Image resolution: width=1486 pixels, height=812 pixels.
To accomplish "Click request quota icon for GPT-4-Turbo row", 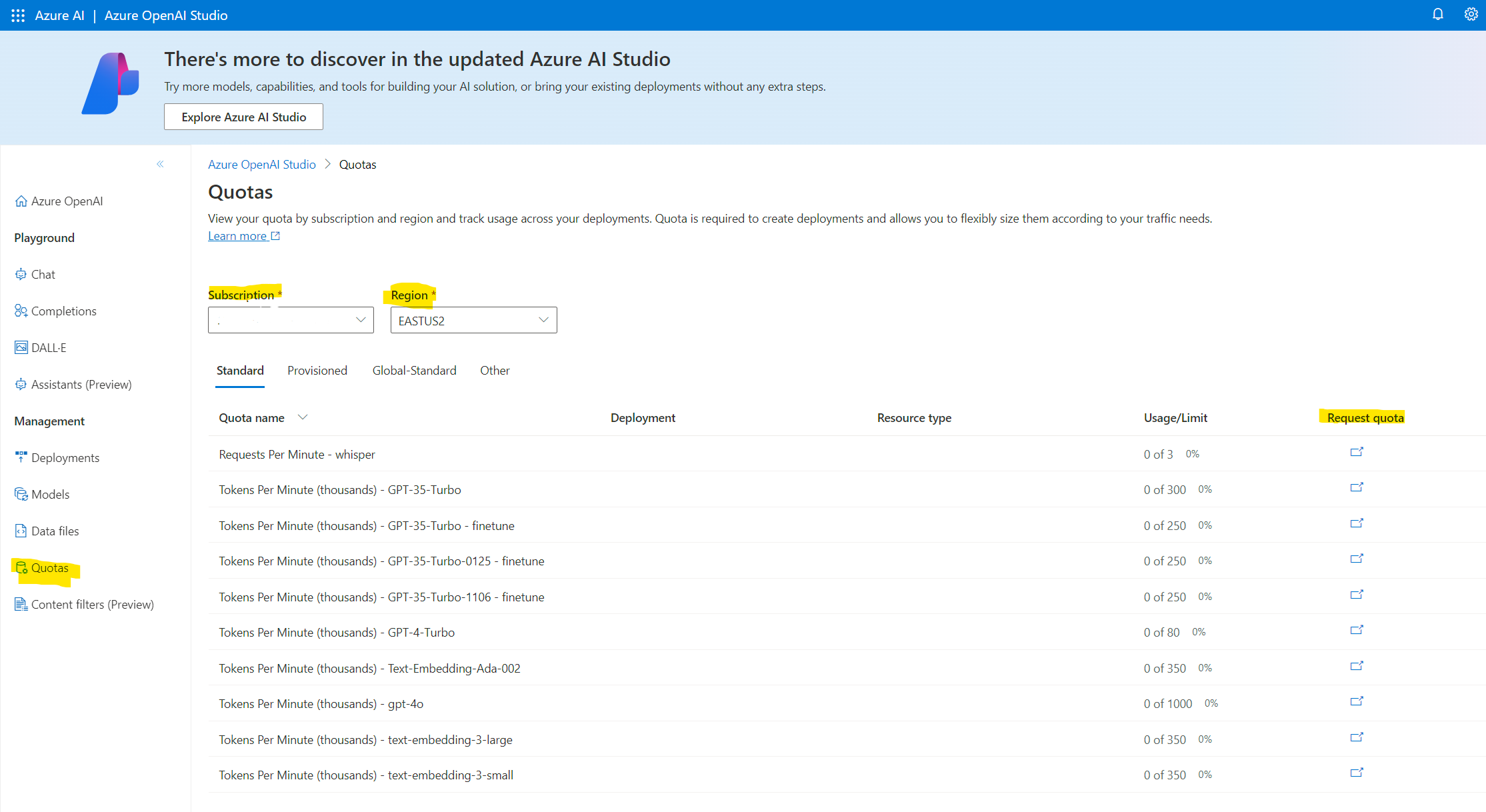I will pos(1357,631).
